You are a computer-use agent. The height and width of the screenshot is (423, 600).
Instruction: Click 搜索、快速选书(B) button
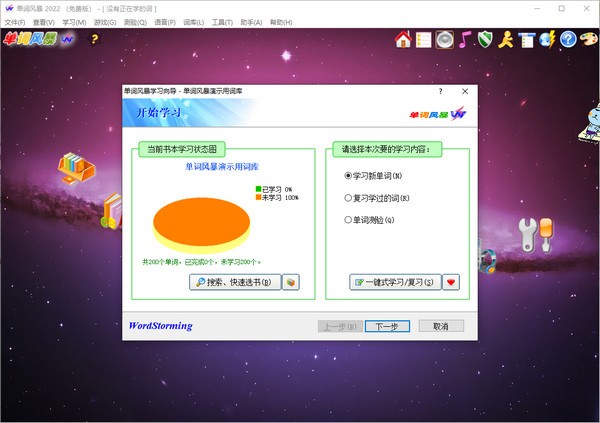click(x=235, y=283)
